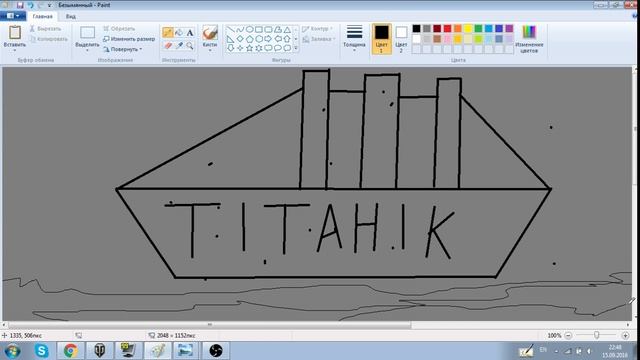Choose the Right arrow shape
The height and width of the screenshot is (360, 640).
pyautogui.click(x=268, y=39)
